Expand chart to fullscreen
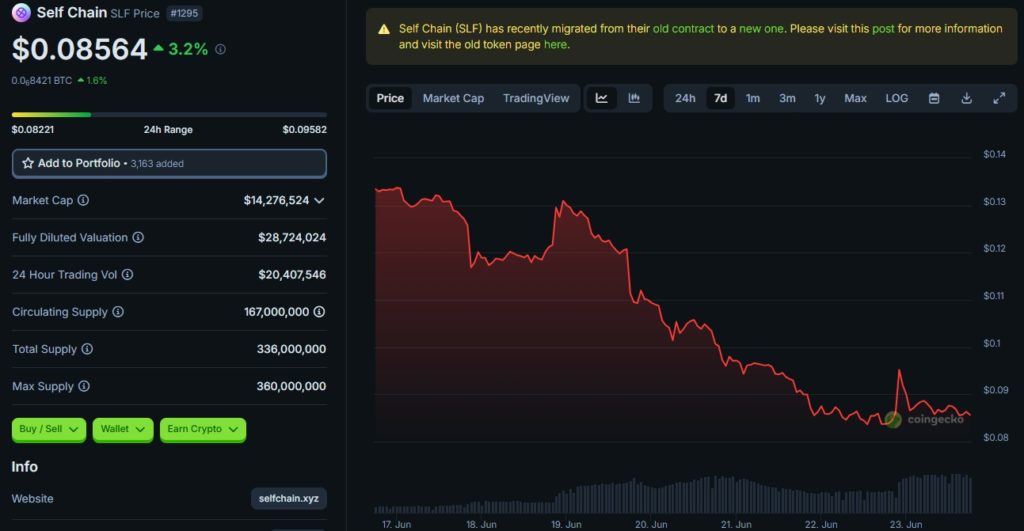Screen dimensions: 1024x531 point(999,98)
